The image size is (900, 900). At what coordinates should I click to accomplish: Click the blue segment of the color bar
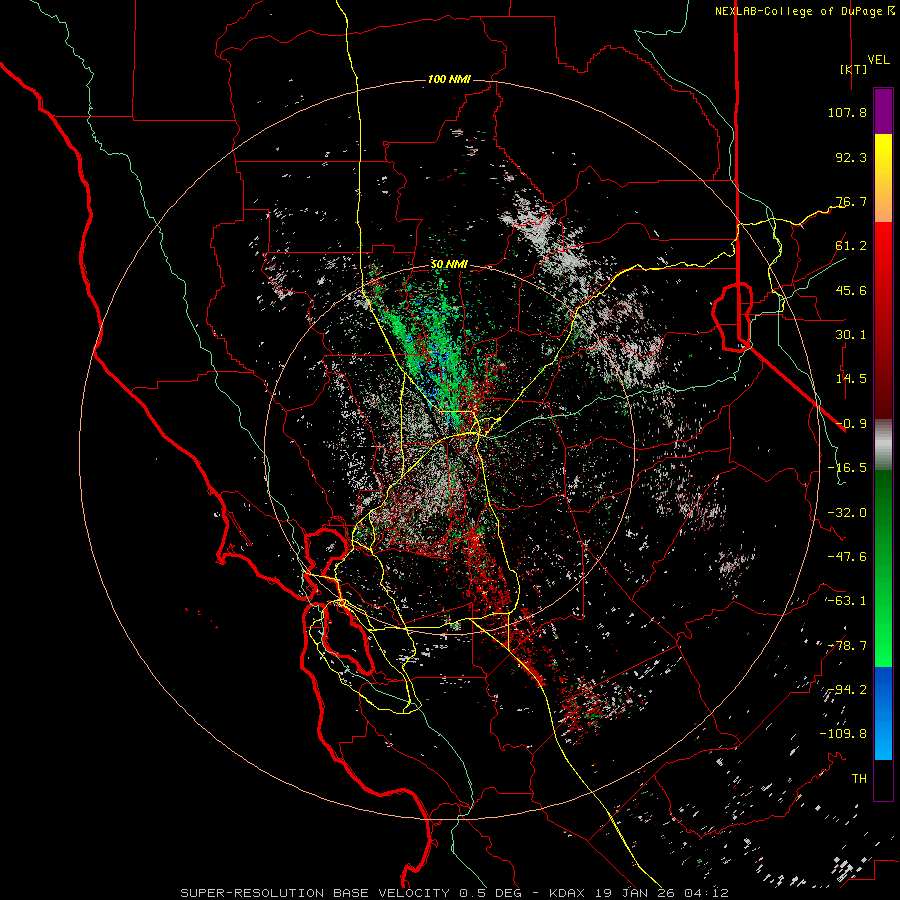tap(883, 713)
